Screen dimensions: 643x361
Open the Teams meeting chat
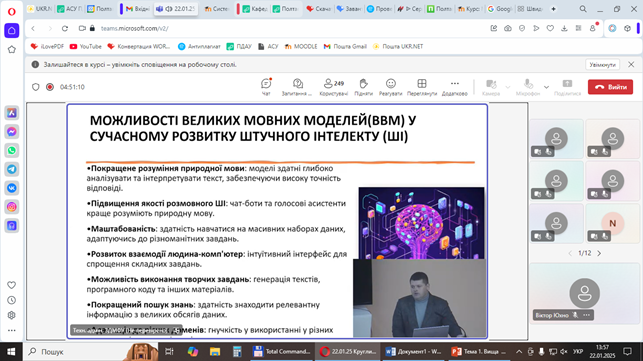pyautogui.click(x=266, y=87)
